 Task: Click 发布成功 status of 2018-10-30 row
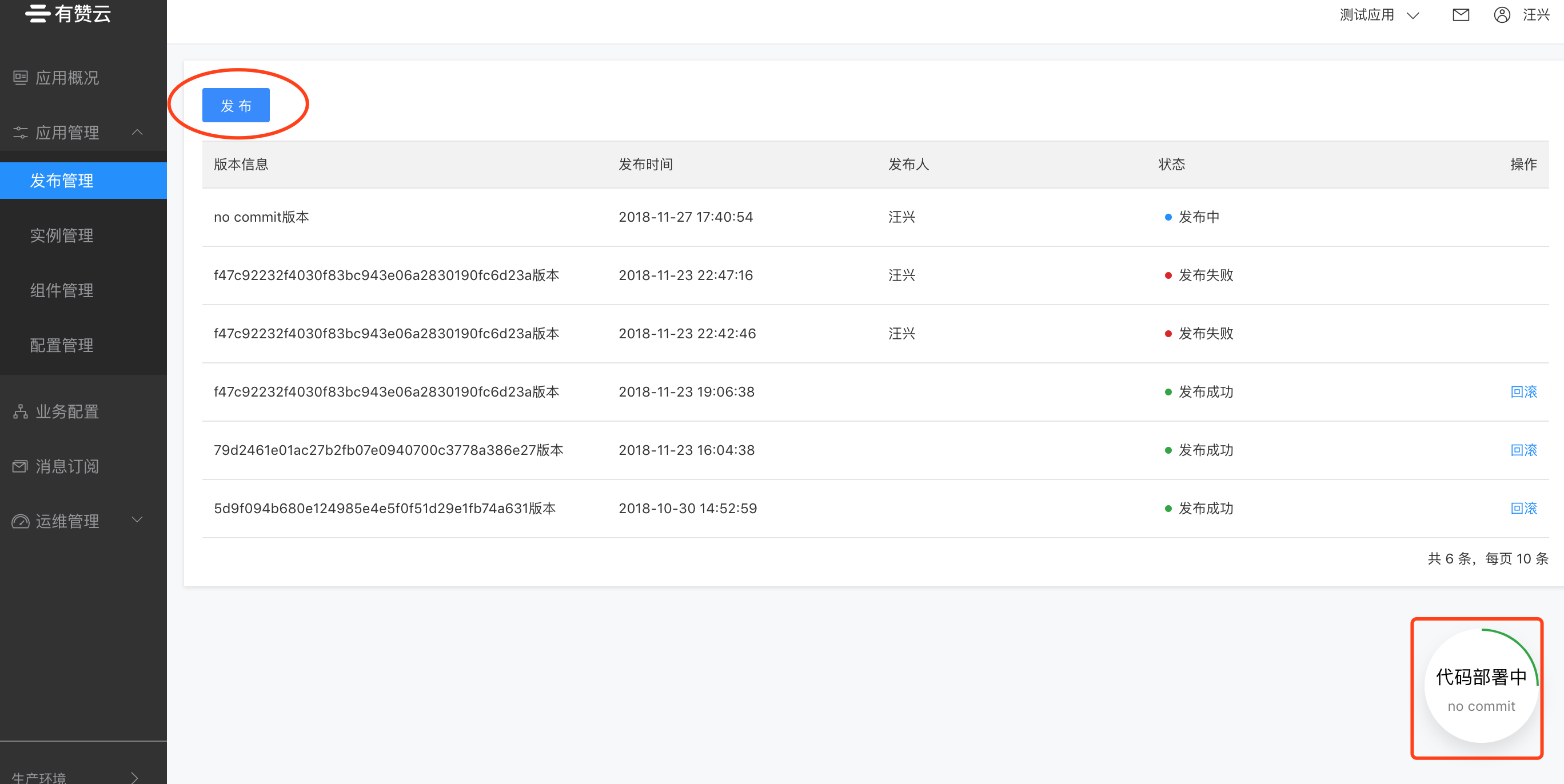(1206, 509)
